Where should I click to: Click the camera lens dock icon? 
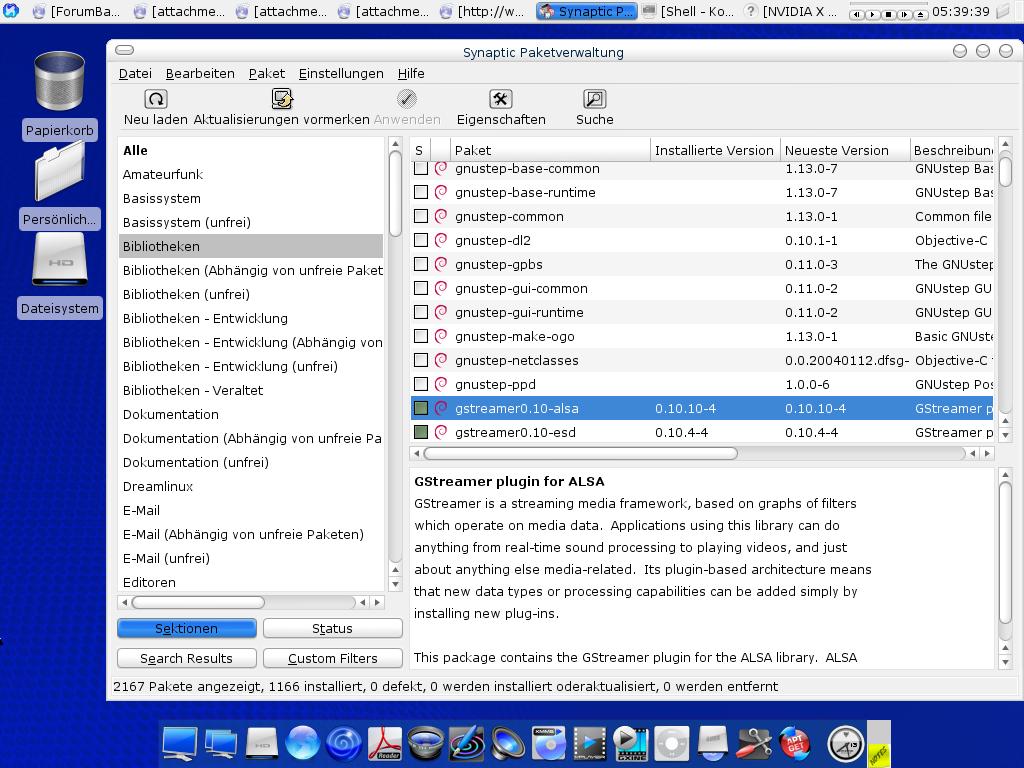pos(425,743)
